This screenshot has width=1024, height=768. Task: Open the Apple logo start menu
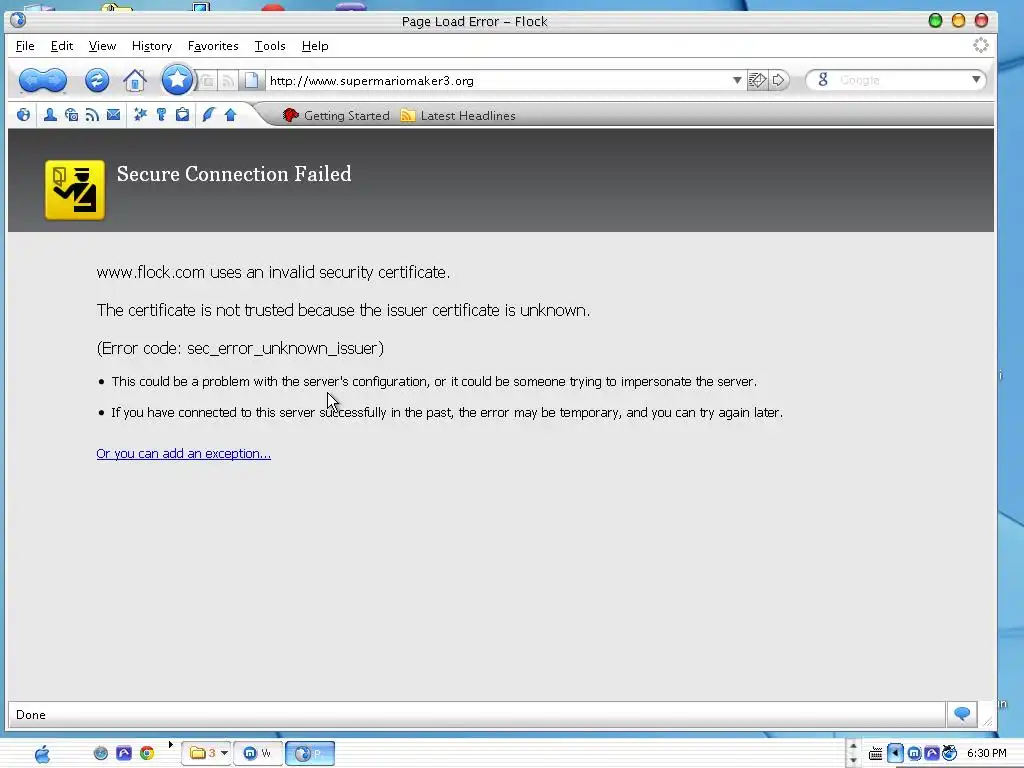42,754
